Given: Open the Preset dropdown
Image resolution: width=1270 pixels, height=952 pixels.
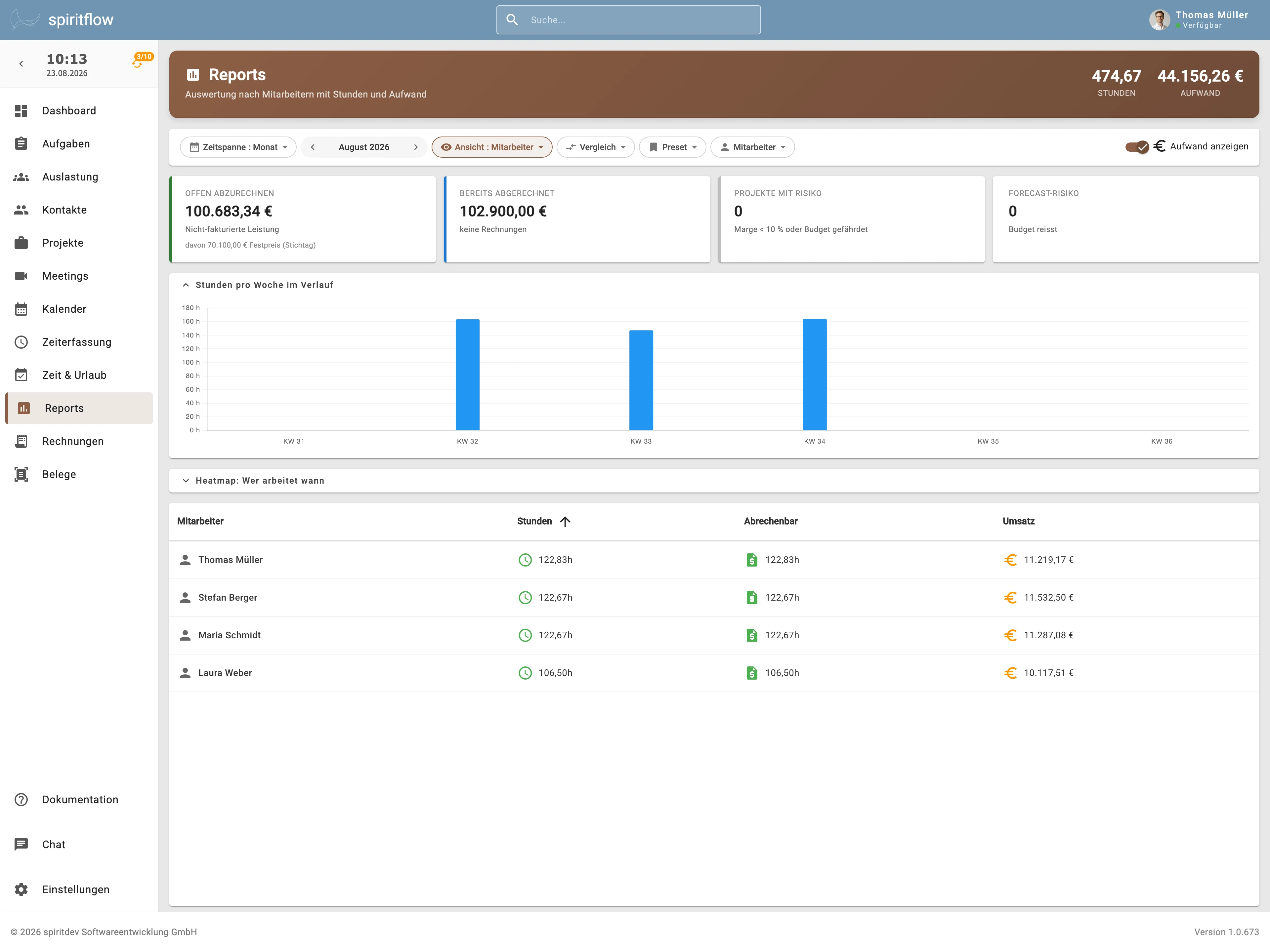Looking at the screenshot, I should 672,147.
